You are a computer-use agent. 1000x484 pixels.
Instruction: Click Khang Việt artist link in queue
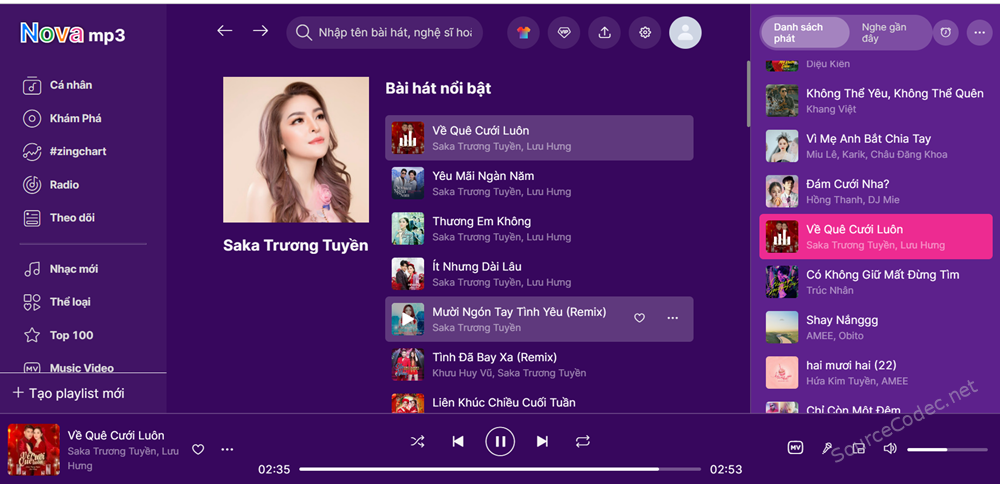(831, 110)
